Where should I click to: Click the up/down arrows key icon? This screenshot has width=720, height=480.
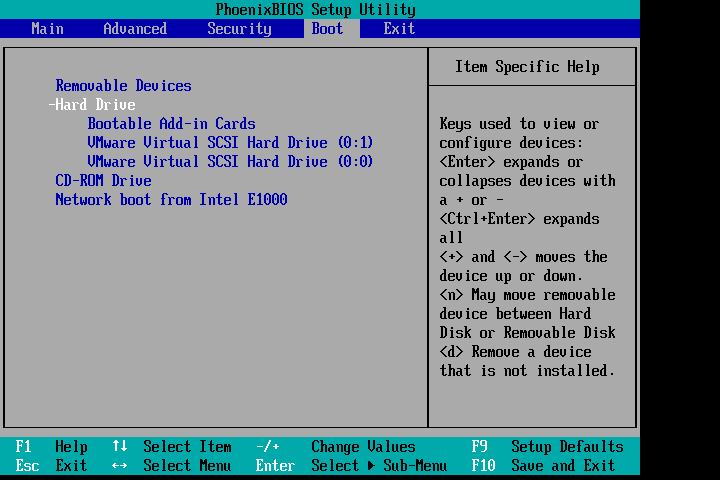[x=120, y=446]
